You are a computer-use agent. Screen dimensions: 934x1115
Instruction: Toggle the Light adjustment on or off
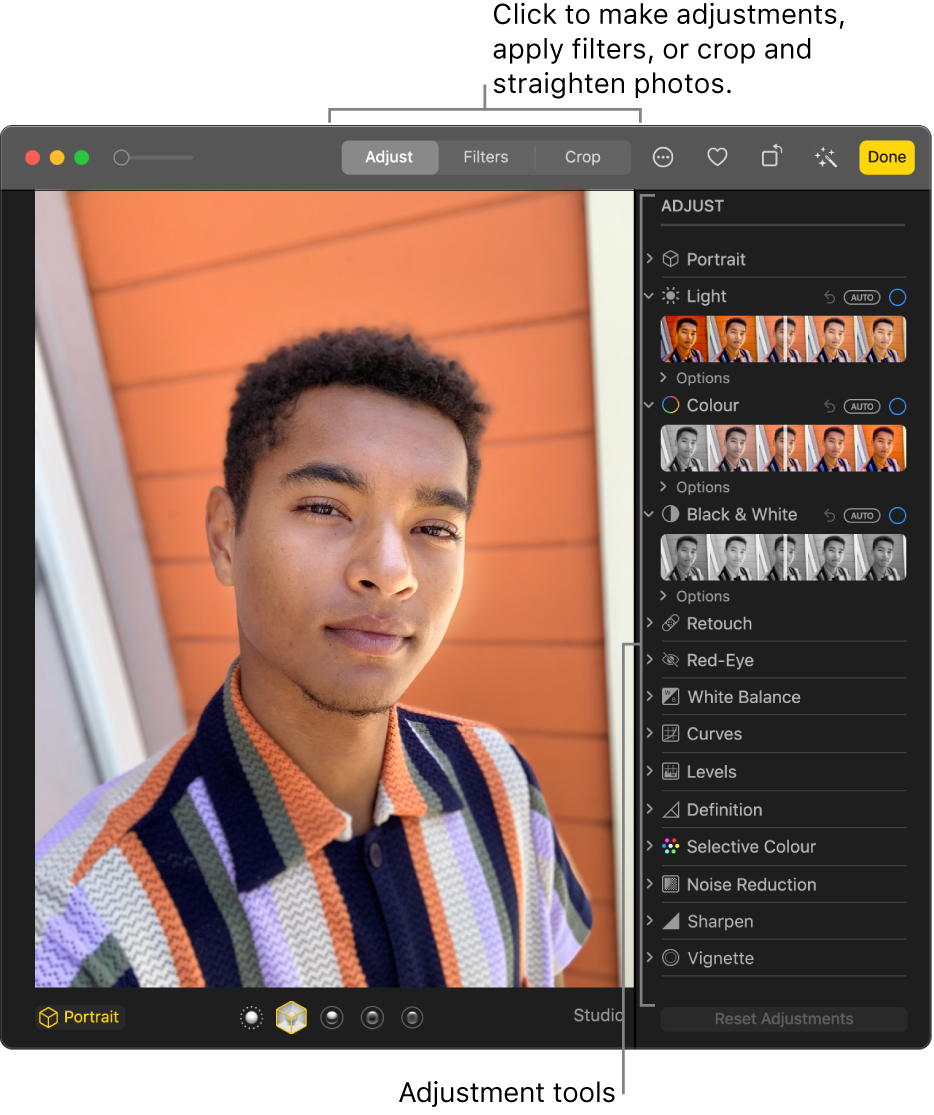(x=897, y=297)
